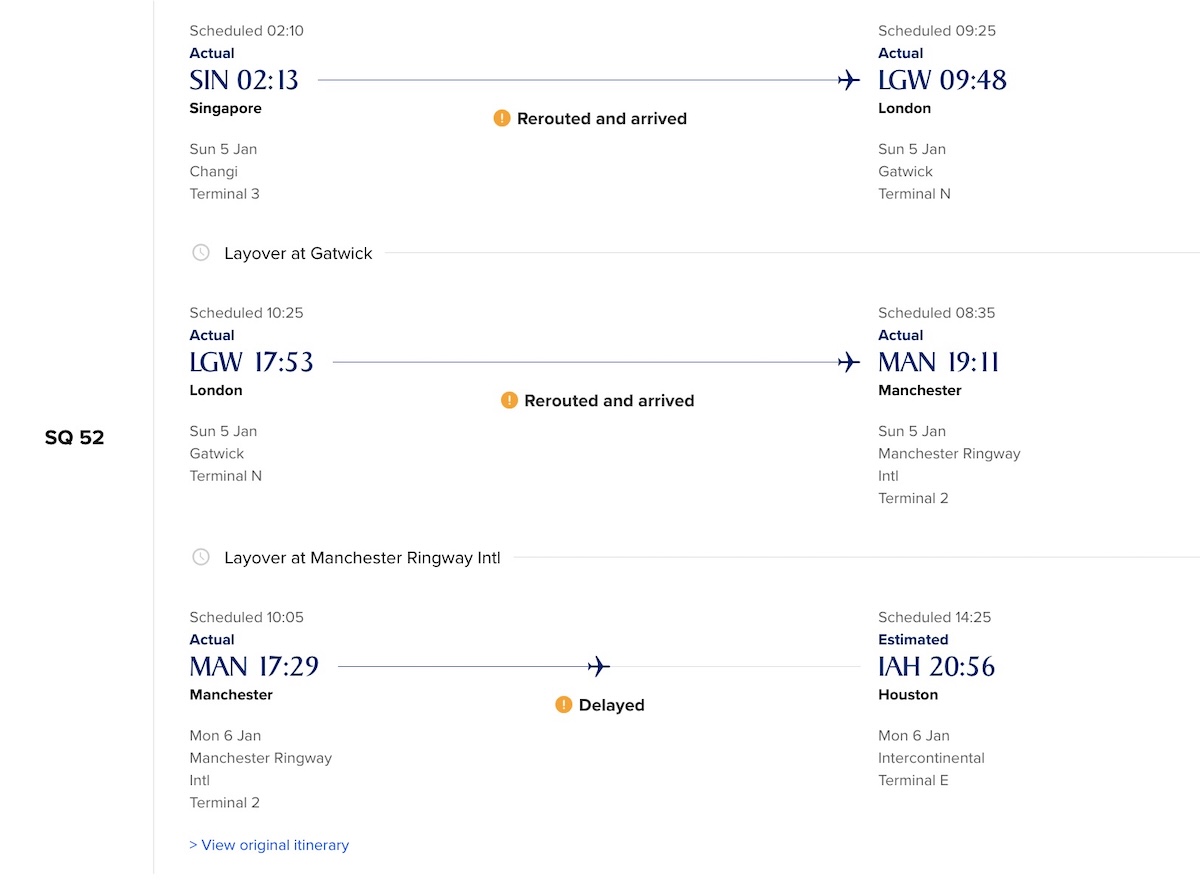This screenshot has width=1200, height=882.
Task: Click Layover at Manchester Ringway Intl heading
Action: (x=362, y=557)
